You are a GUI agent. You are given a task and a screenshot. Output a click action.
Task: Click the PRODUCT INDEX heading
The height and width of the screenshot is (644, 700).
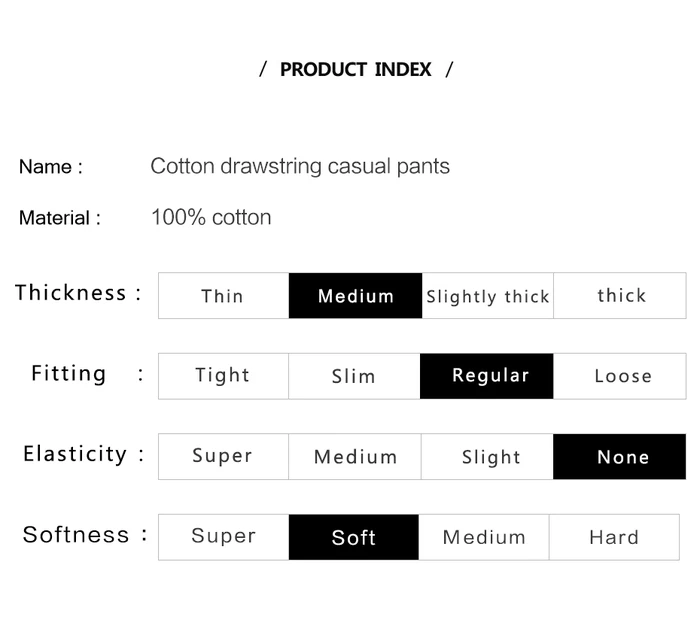pos(356,69)
